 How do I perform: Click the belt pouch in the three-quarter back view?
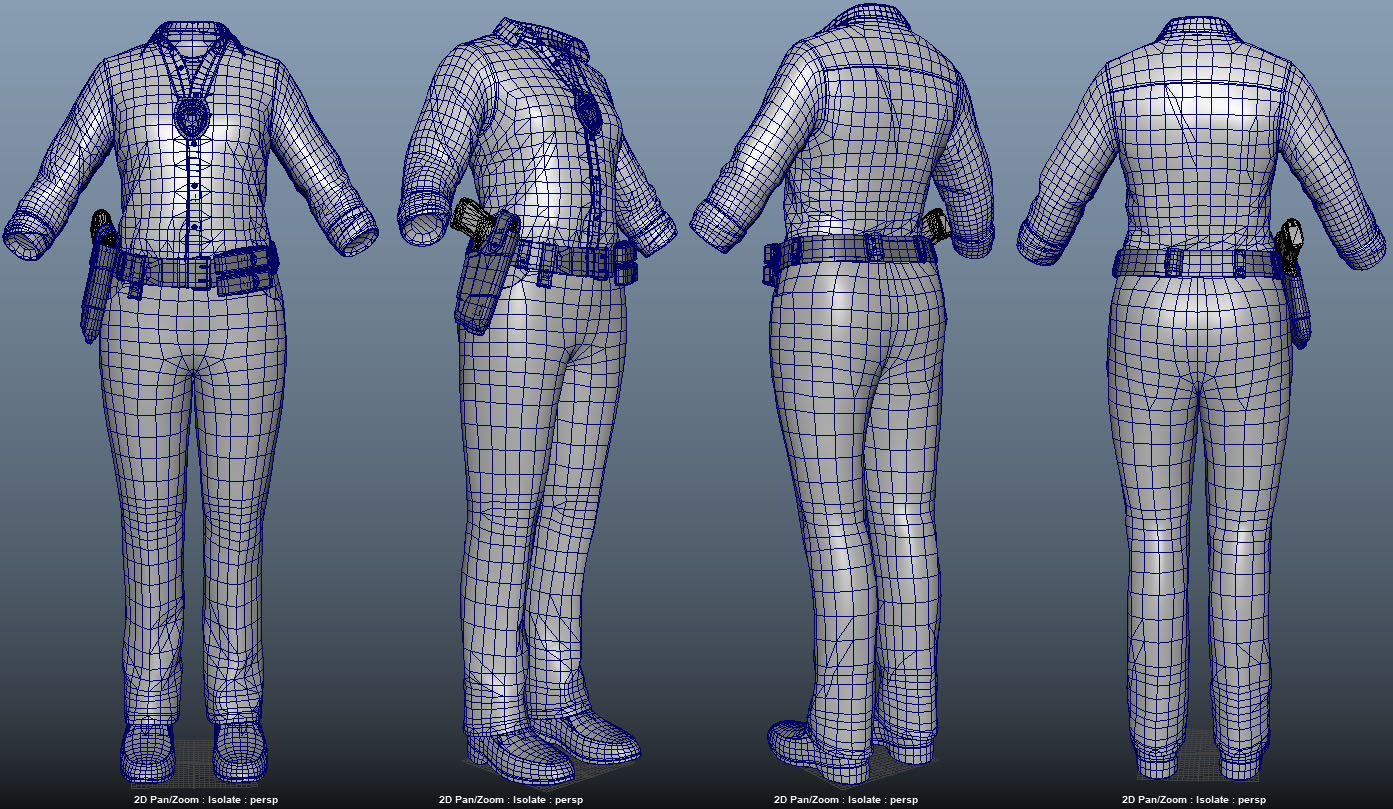(772, 261)
